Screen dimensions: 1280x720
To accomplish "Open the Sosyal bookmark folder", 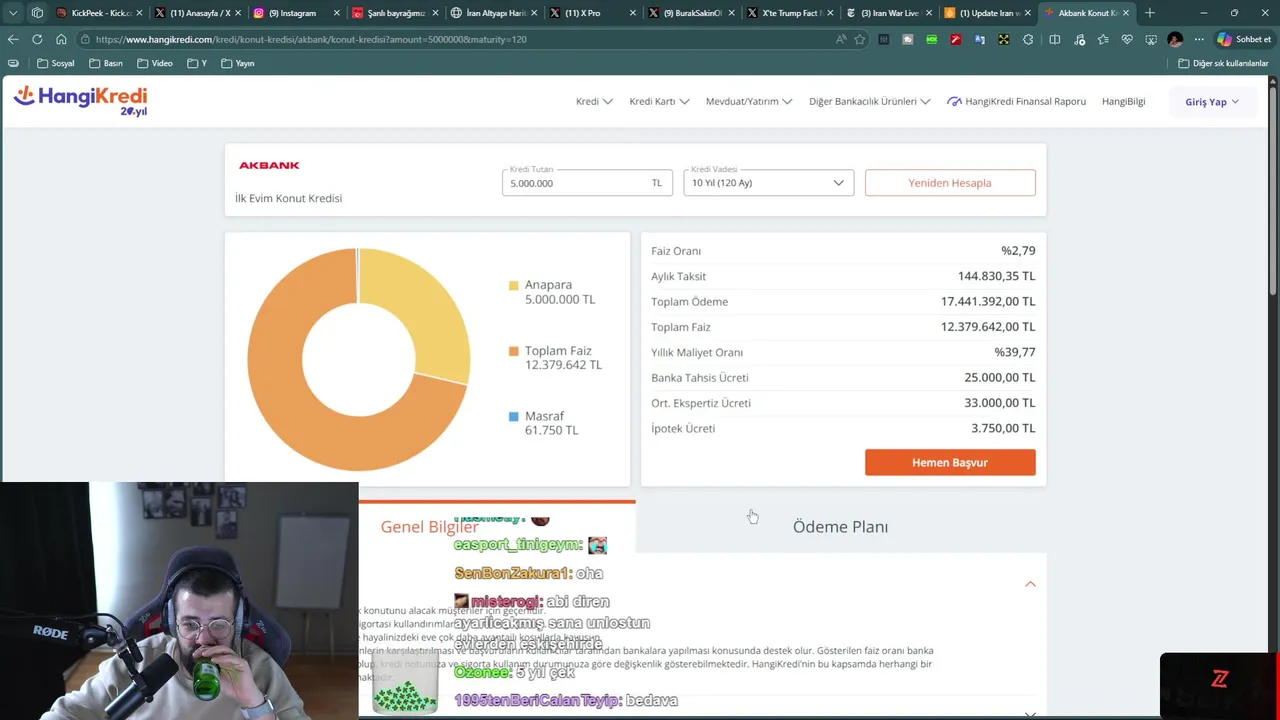I will tap(56, 63).
